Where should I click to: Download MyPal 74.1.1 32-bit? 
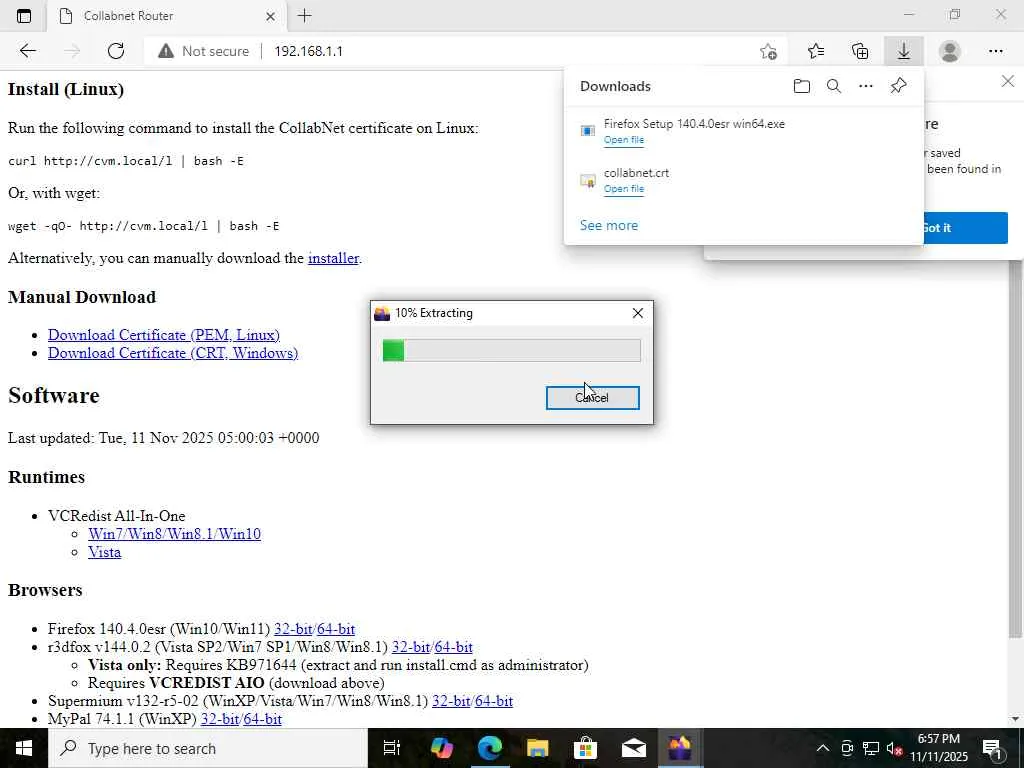(x=220, y=719)
